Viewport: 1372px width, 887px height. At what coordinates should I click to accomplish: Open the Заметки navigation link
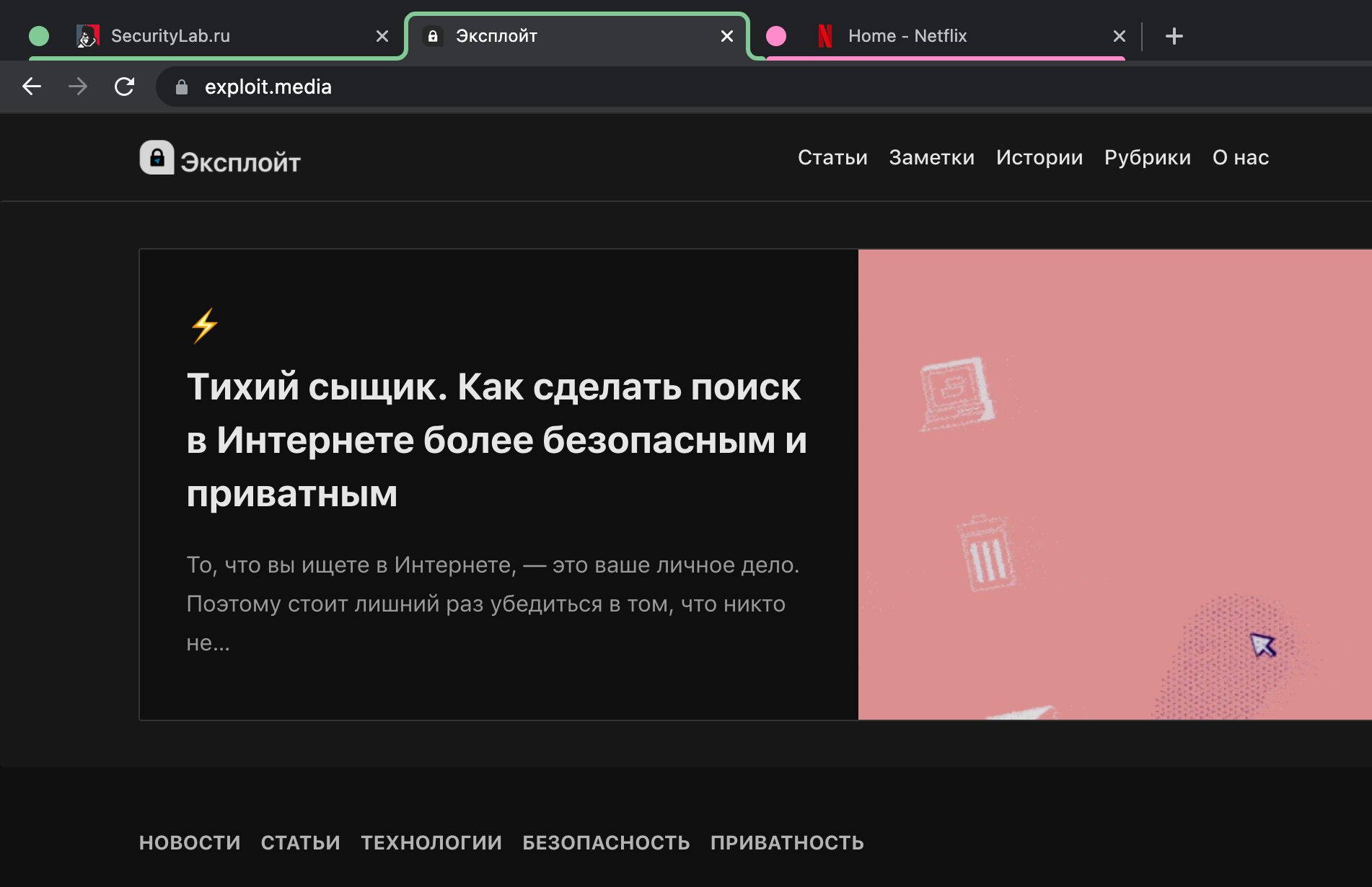(931, 157)
